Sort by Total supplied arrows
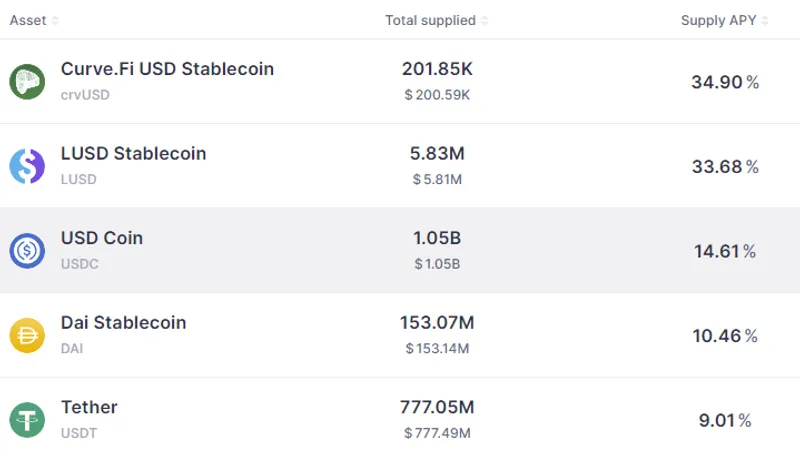Viewport: 800px width, 454px height. click(x=484, y=20)
